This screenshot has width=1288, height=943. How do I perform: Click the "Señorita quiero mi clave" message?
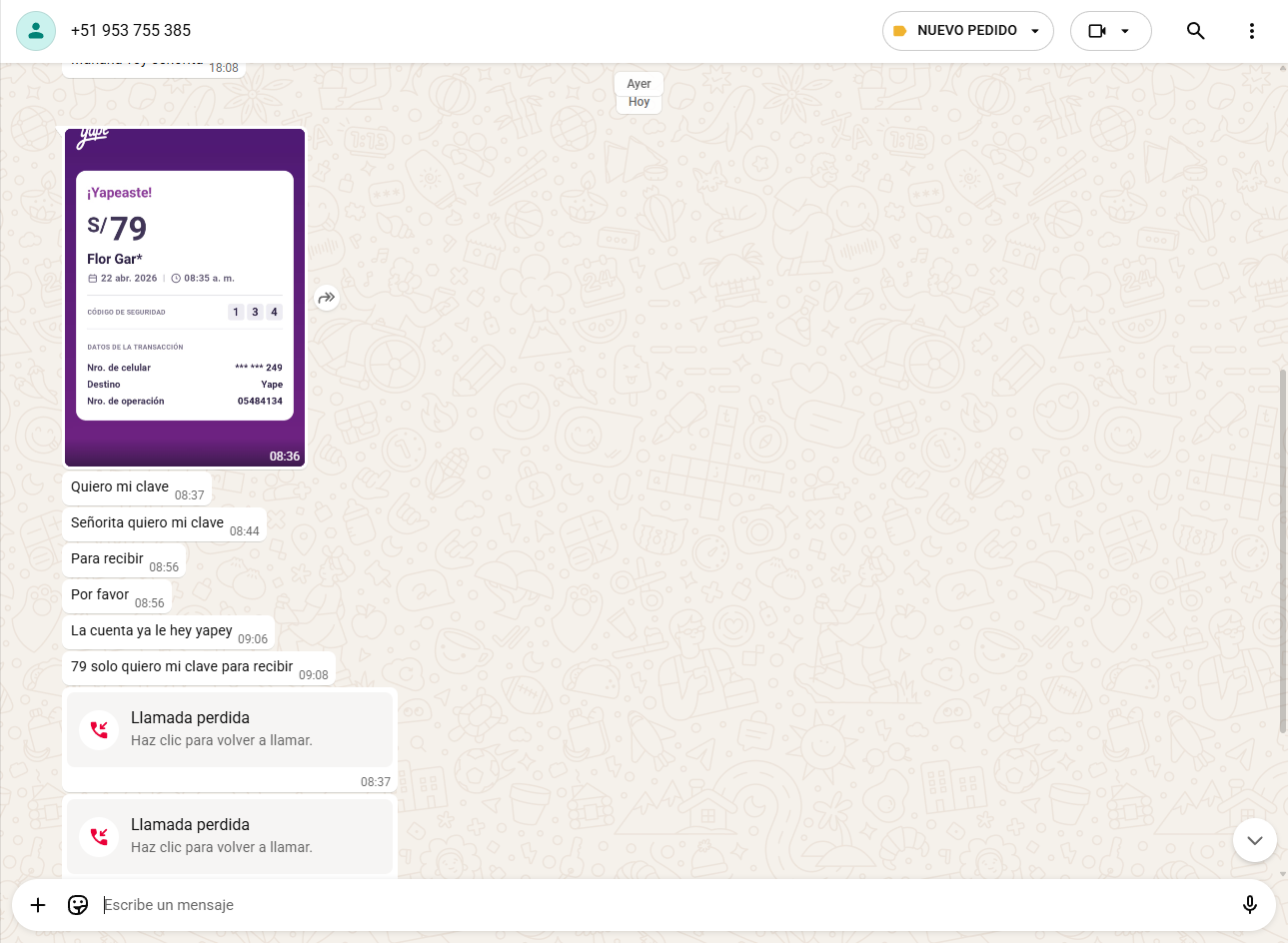[148, 522]
